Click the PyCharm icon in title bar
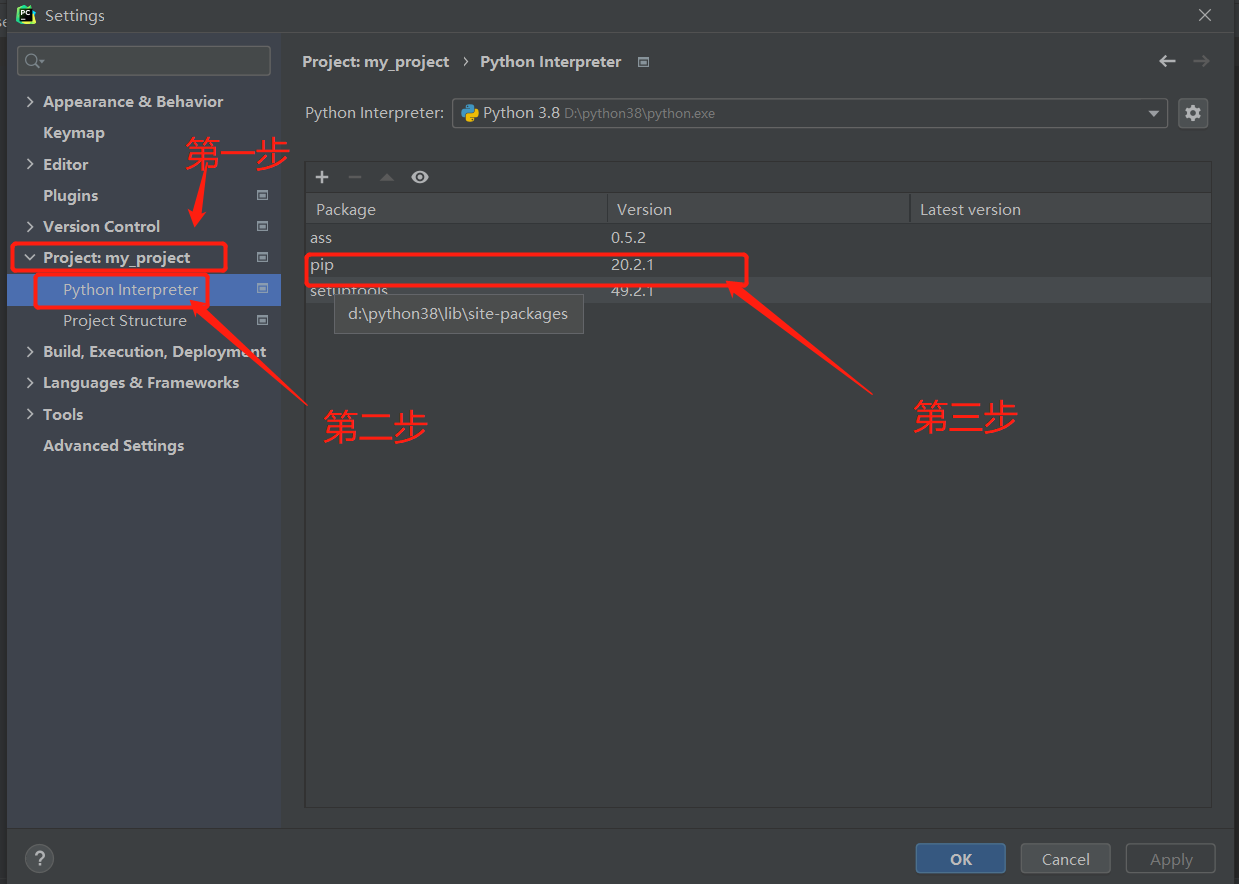This screenshot has width=1239, height=884. click(x=26, y=15)
